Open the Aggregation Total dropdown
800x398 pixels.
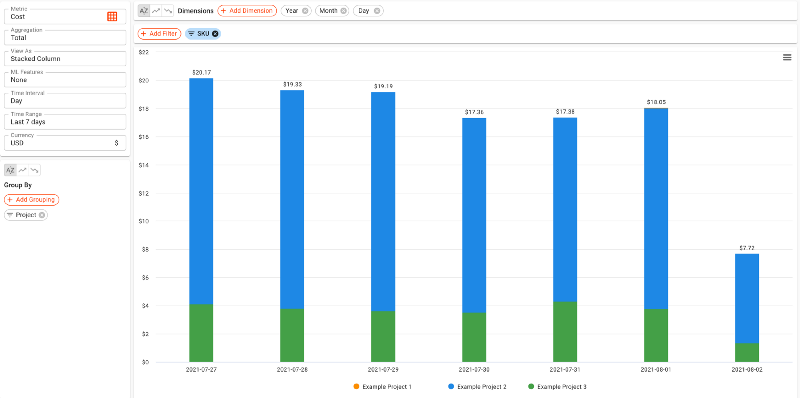(x=65, y=37)
